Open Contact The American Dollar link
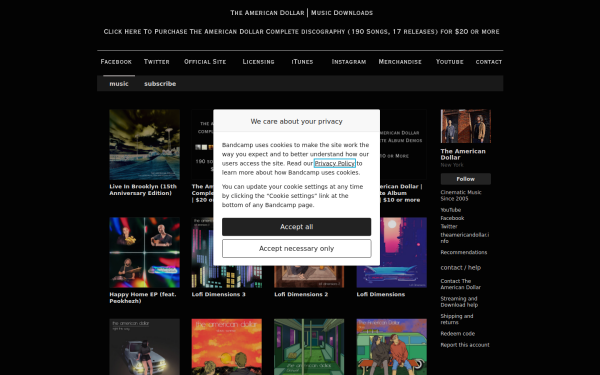Viewport: 600px width, 375px height. 460,284
